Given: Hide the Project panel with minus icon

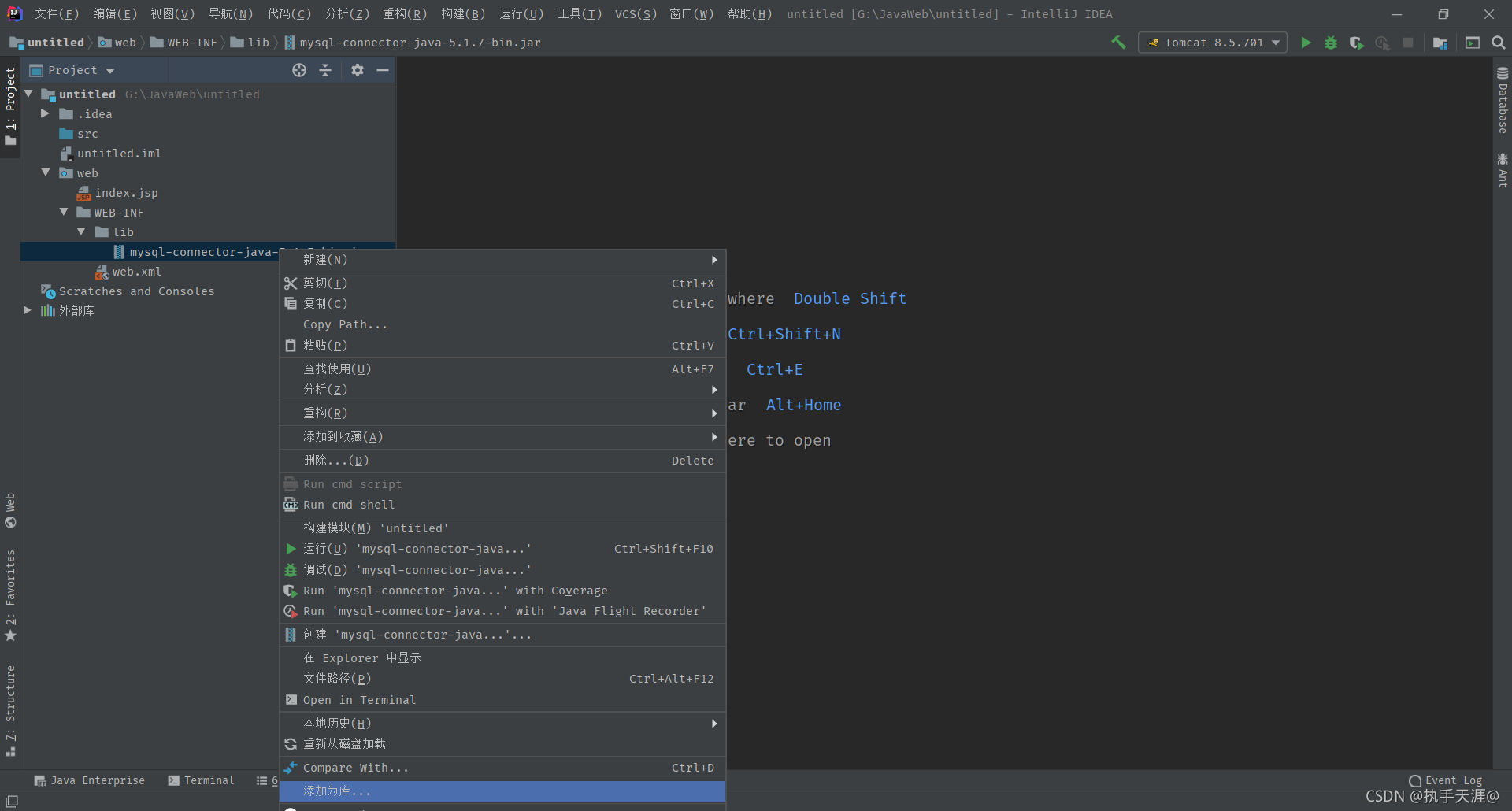Looking at the screenshot, I should [x=383, y=70].
